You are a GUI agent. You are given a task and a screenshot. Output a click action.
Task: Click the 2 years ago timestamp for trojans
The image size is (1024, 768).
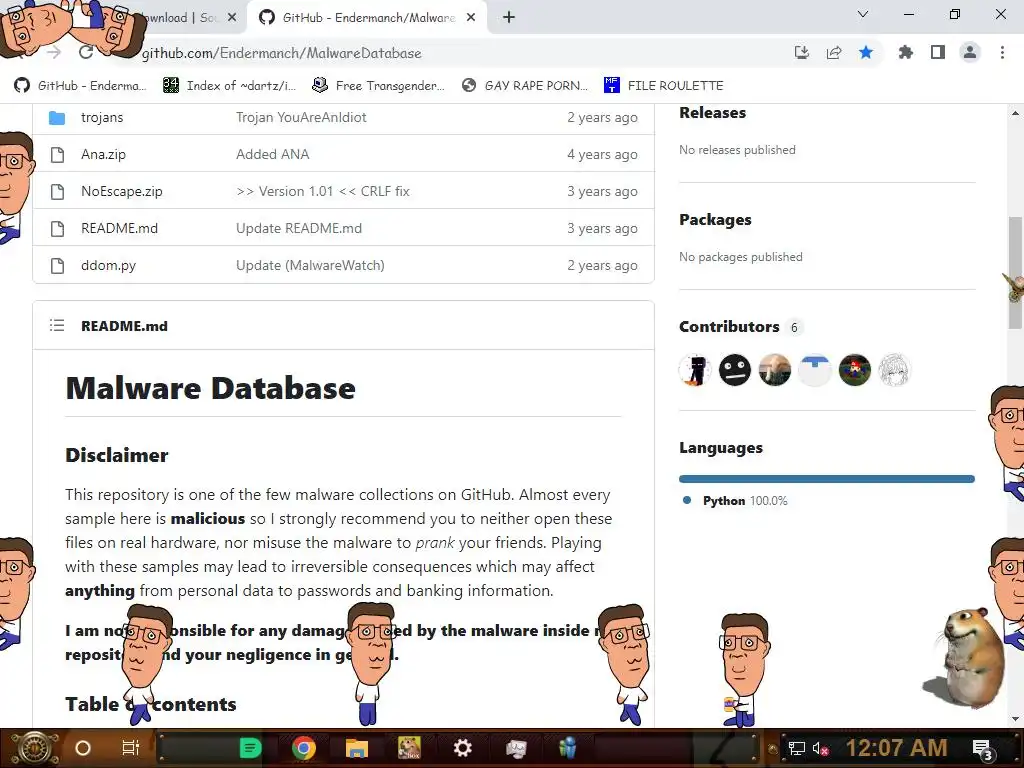602,118
